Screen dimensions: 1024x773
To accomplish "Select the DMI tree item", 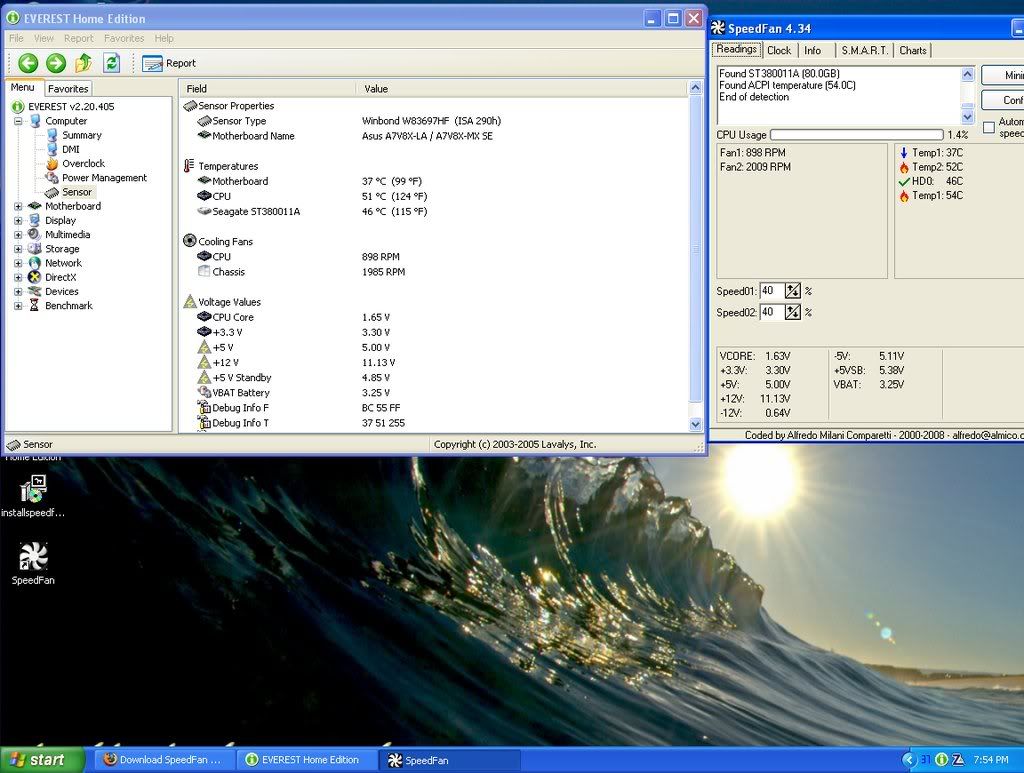I will tap(71, 150).
